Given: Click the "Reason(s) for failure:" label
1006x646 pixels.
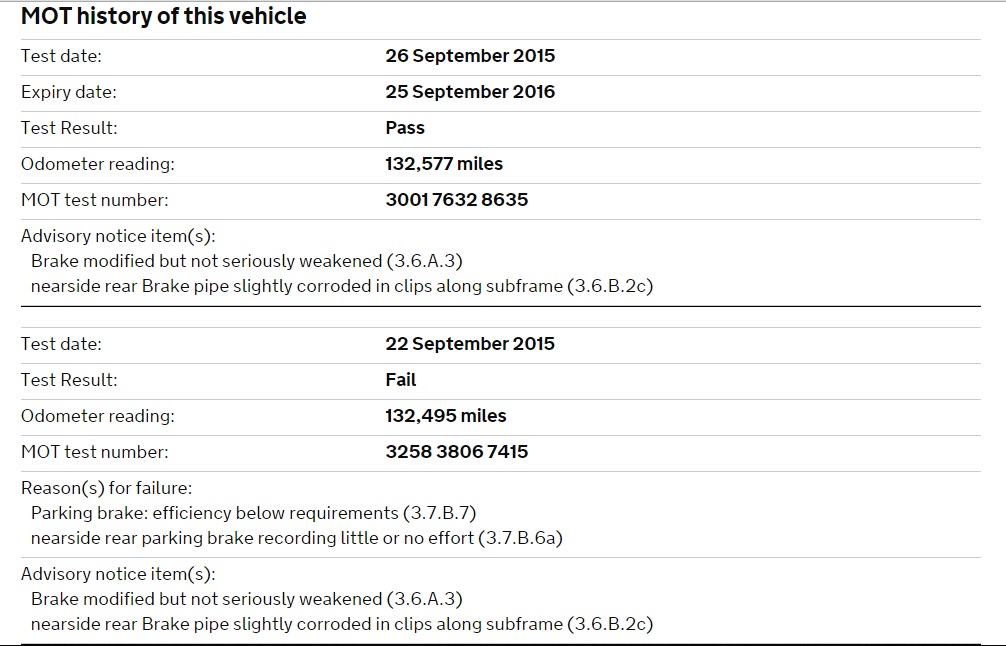Looking at the screenshot, I should [106, 489].
